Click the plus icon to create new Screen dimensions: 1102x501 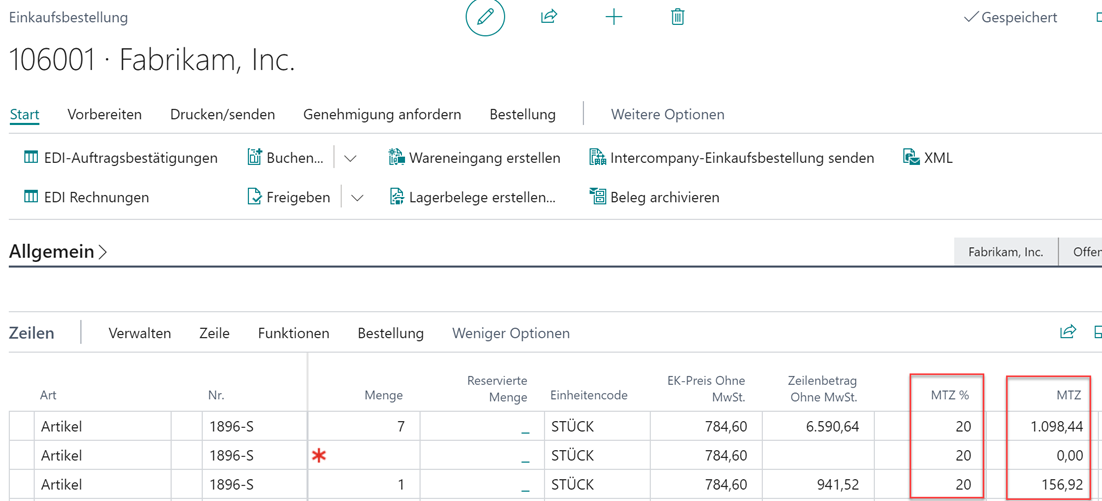(x=614, y=17)
